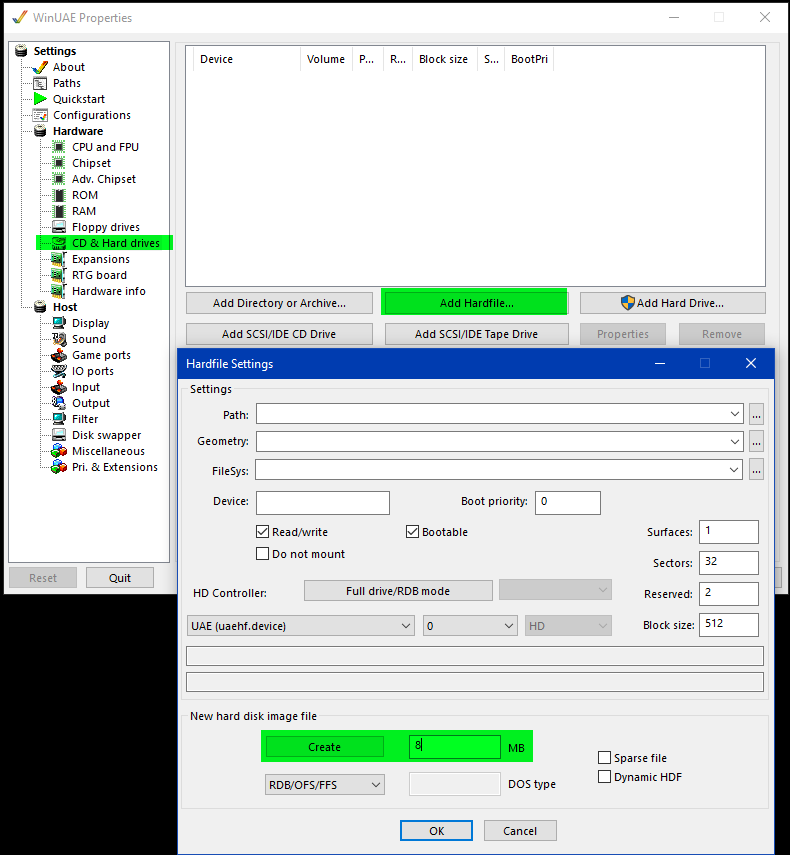
Task: Click the Output icon
Action: tap(59, 403)
